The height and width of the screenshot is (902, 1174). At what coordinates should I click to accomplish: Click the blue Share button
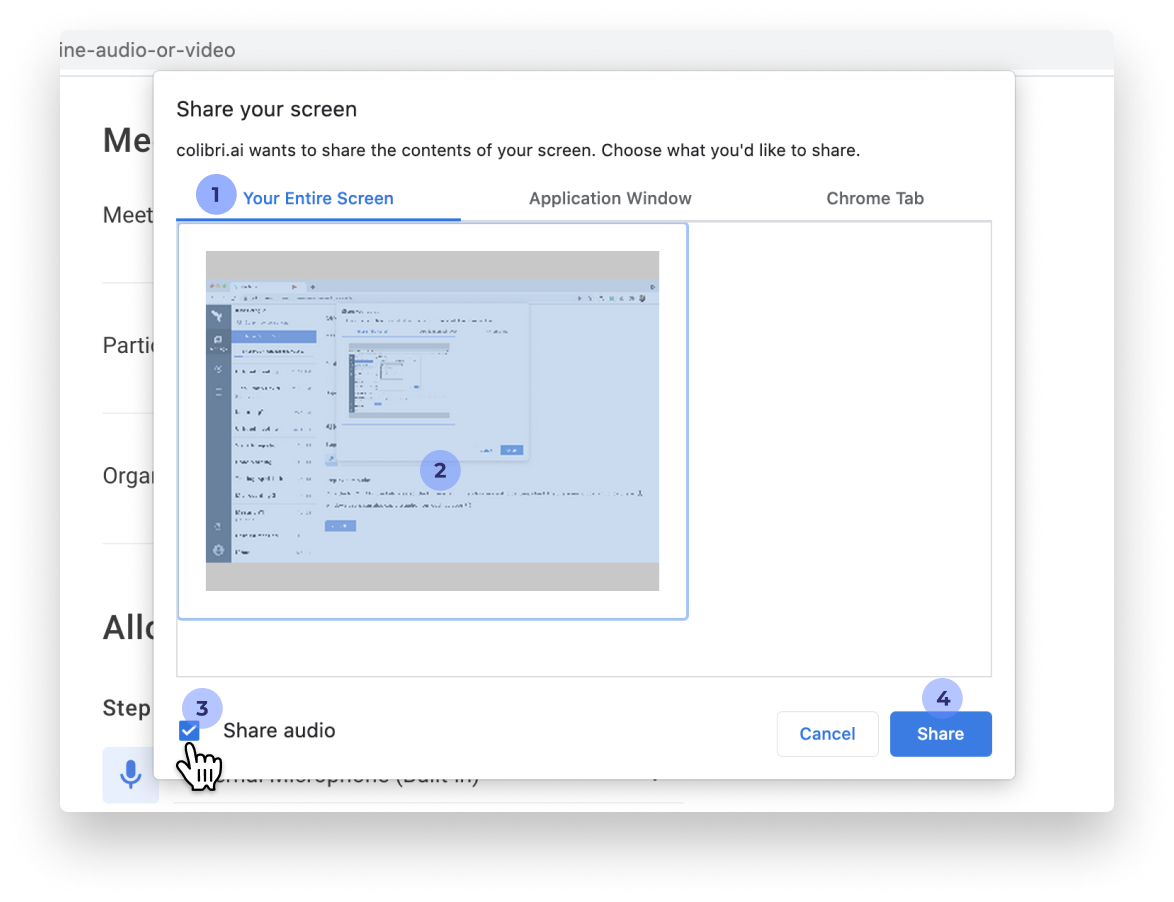click(940, 734)
